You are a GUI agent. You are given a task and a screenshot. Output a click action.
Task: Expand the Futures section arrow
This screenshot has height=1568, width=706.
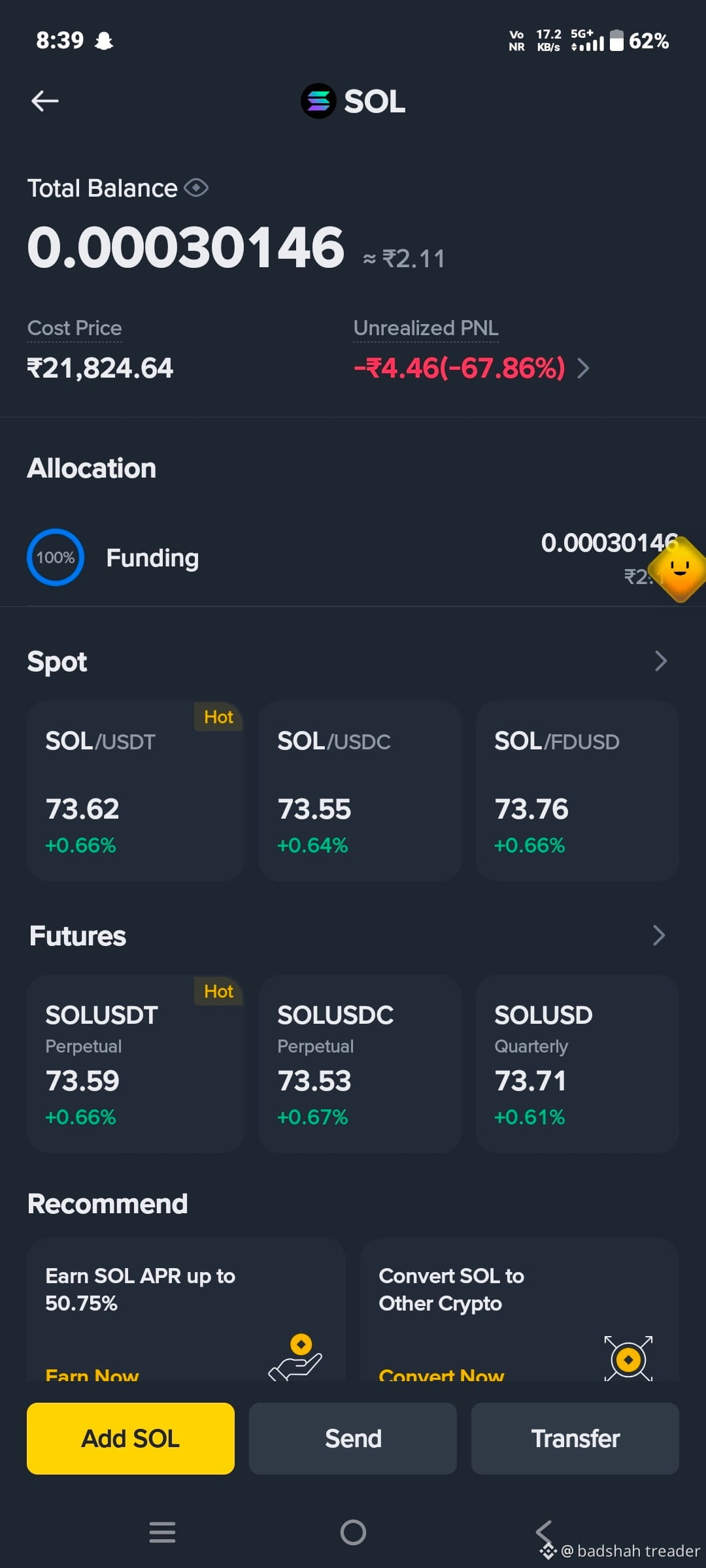659,936
